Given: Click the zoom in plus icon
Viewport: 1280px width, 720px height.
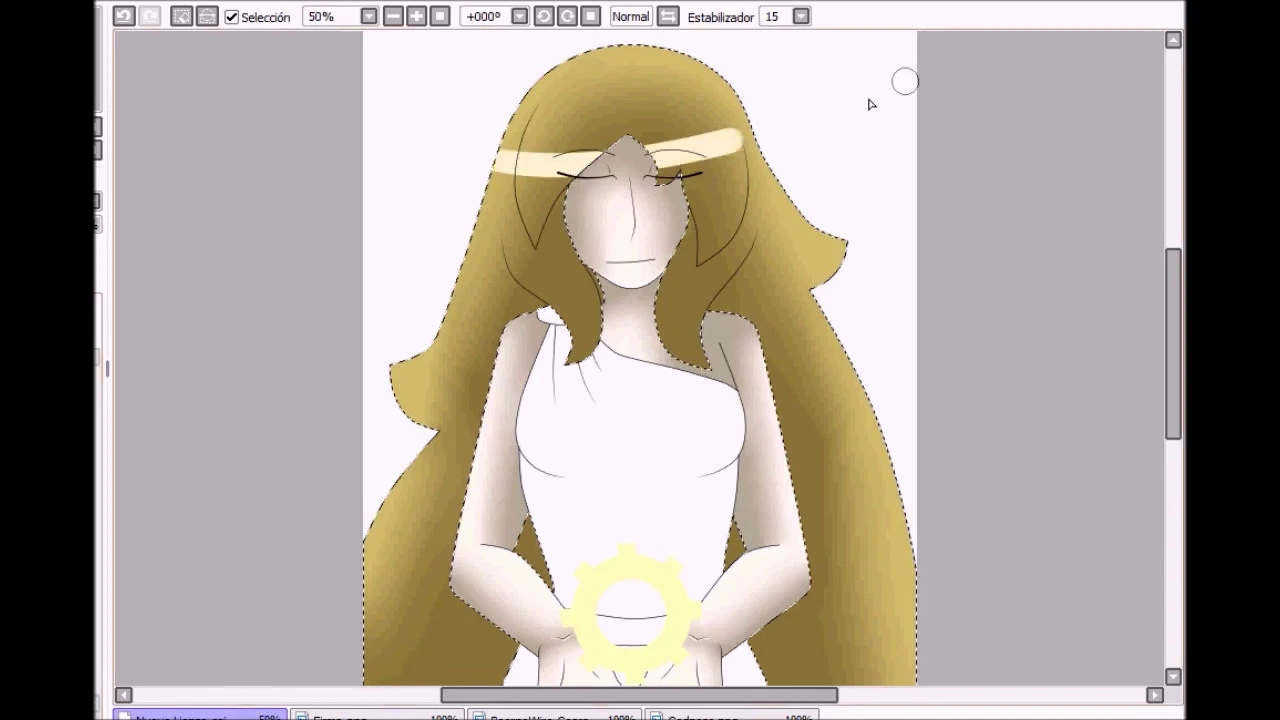Looking at the screenshot, I should tap(416, 16).
